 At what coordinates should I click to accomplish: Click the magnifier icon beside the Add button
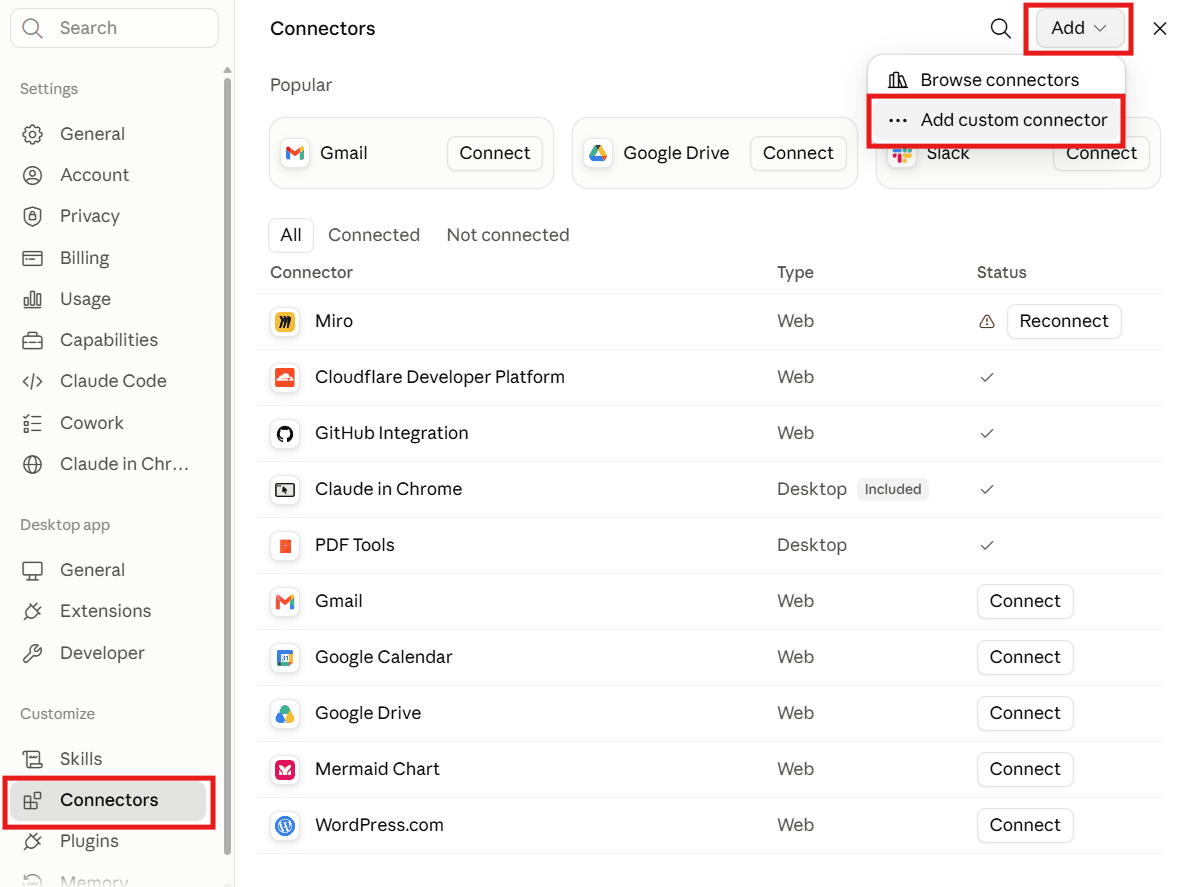point(1001,29)
